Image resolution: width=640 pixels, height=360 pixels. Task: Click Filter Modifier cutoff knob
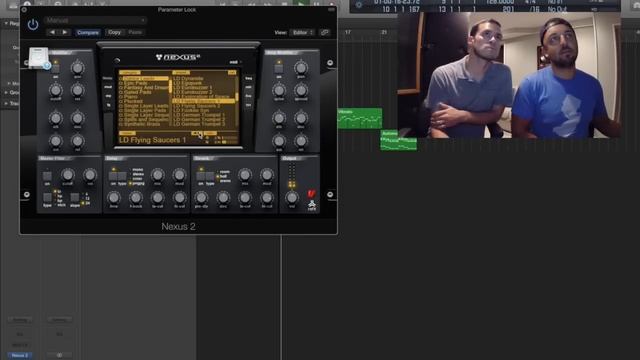click(x=56, y=90)
